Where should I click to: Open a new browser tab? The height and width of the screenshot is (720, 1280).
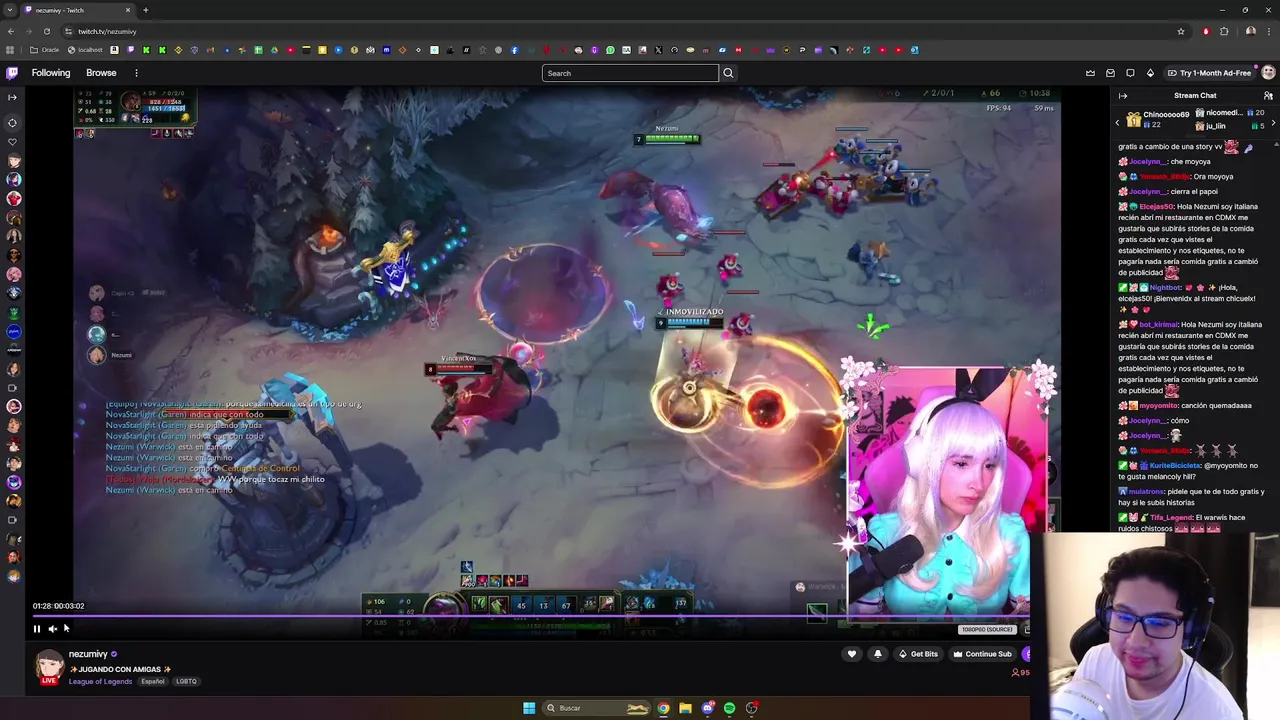[x=145, y=10]
